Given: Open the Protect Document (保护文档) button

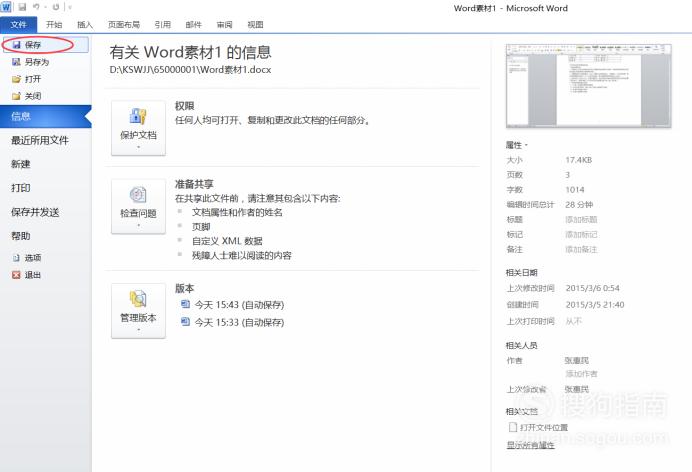Looking at the screenshot, I should [x=138, y=128].
